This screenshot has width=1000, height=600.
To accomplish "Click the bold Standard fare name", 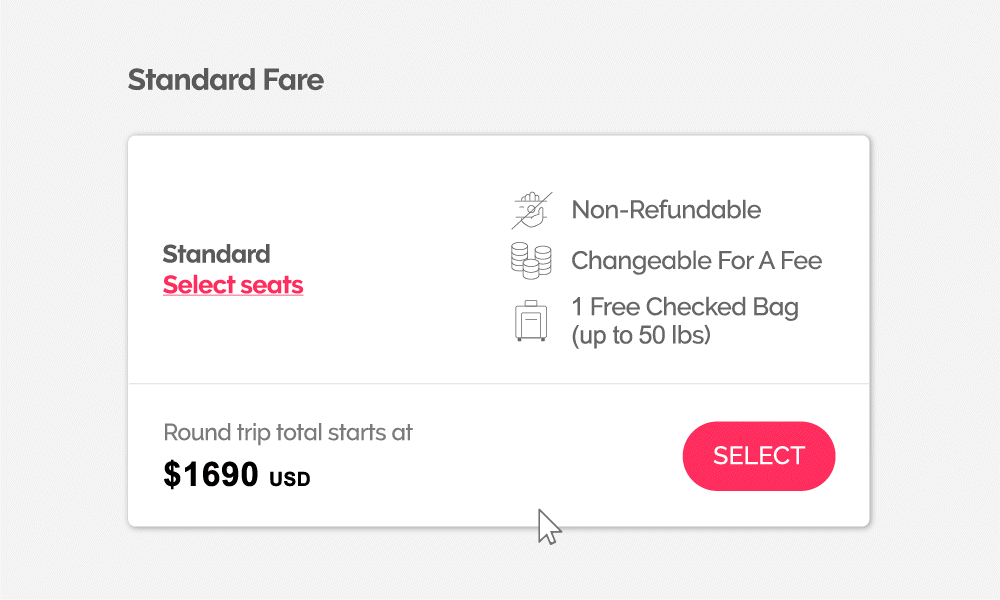I will coord(216,254).
